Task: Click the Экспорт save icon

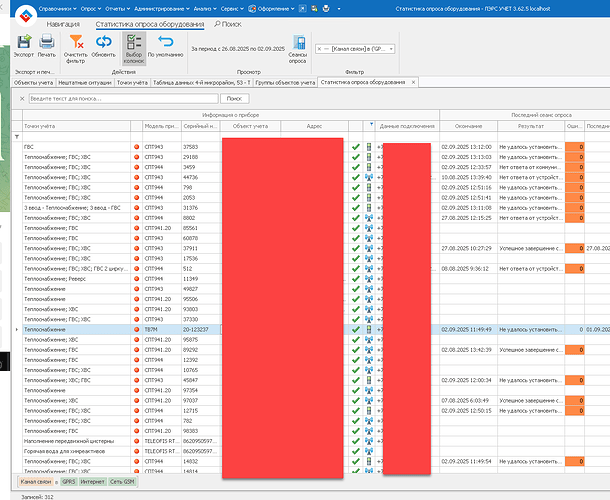Action: 24,42
